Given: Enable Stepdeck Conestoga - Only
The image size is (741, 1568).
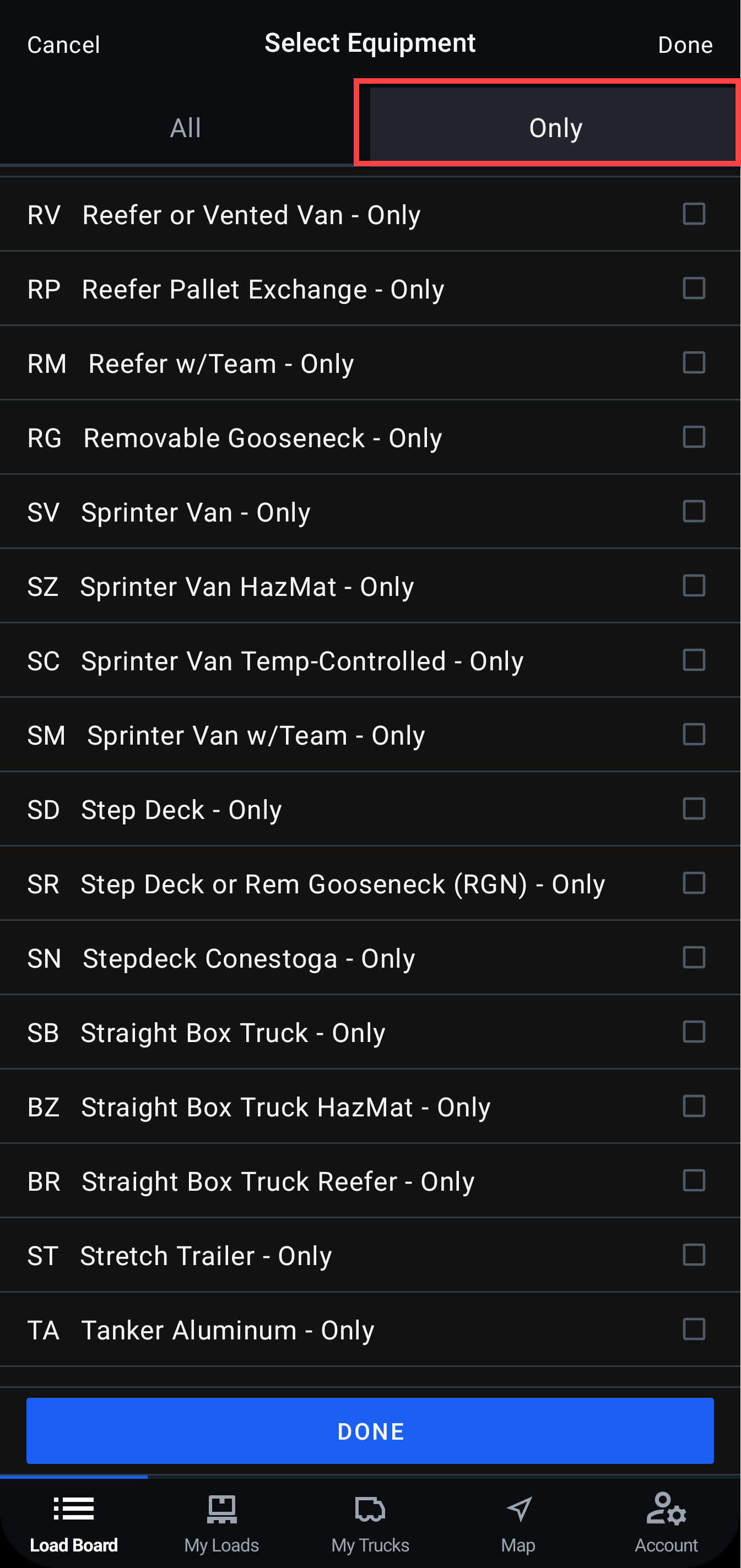Looking at the screenshot, I should click(x=694, y=957).
